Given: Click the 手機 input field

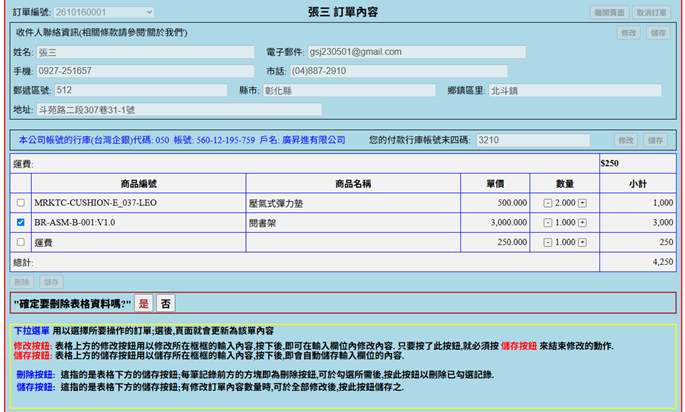Looking at the screenshot, I should 145,71.
